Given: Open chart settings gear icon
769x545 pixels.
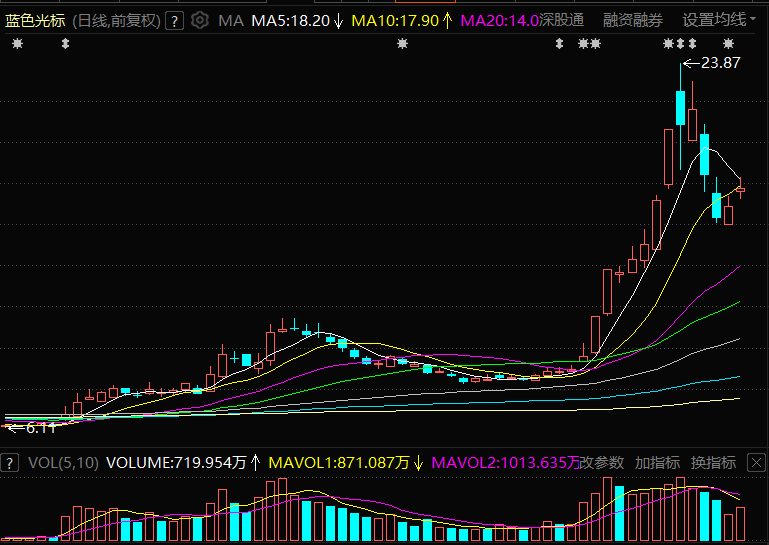Looking at the screenshot, I should click(200, 21).
